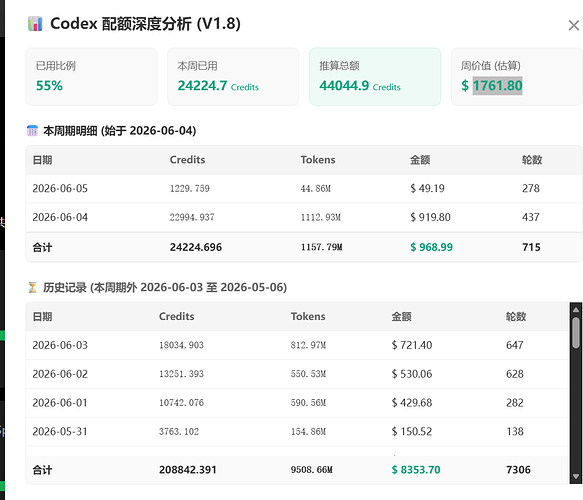Screen dimensions: 583x500
Task: Click history total amount $ 8353.70
Action: [x=416, y=470]
